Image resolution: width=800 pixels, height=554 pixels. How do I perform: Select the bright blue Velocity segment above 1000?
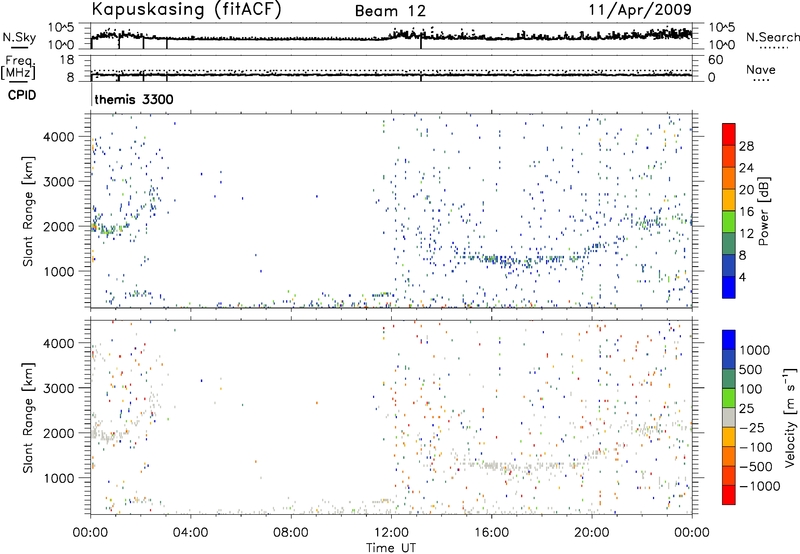click(x=729, y=340)
